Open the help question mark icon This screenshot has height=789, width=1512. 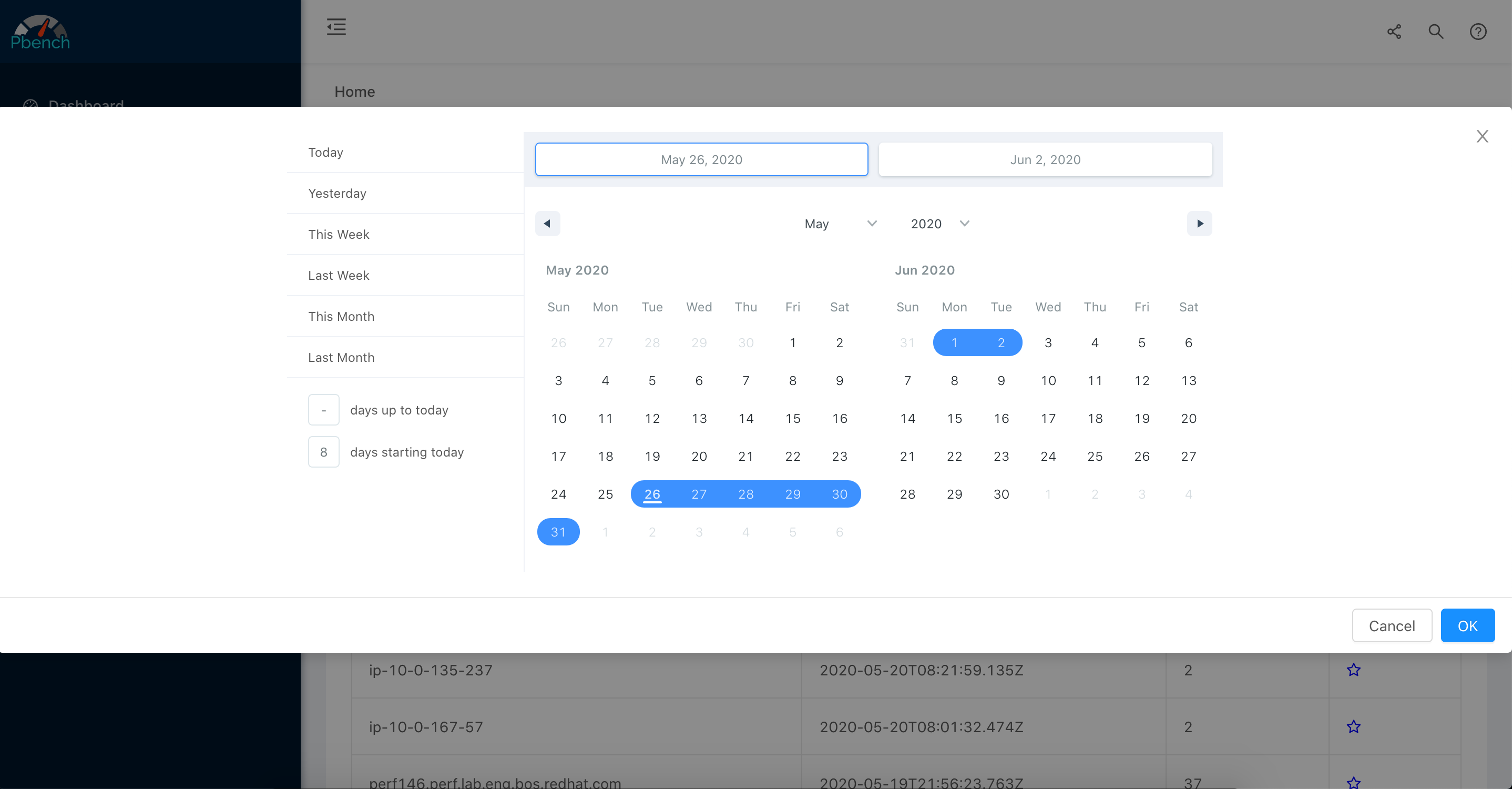(x=1478, y=32)
